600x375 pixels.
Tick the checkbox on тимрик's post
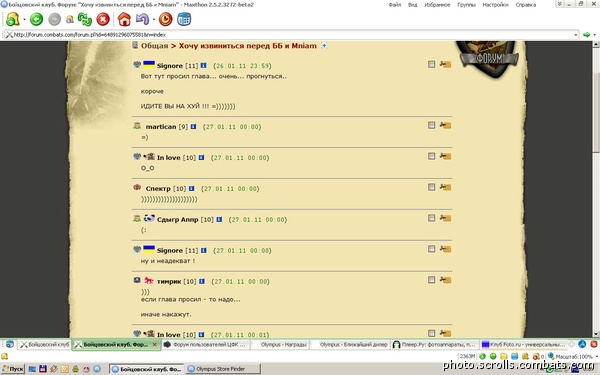pos(432,280)
